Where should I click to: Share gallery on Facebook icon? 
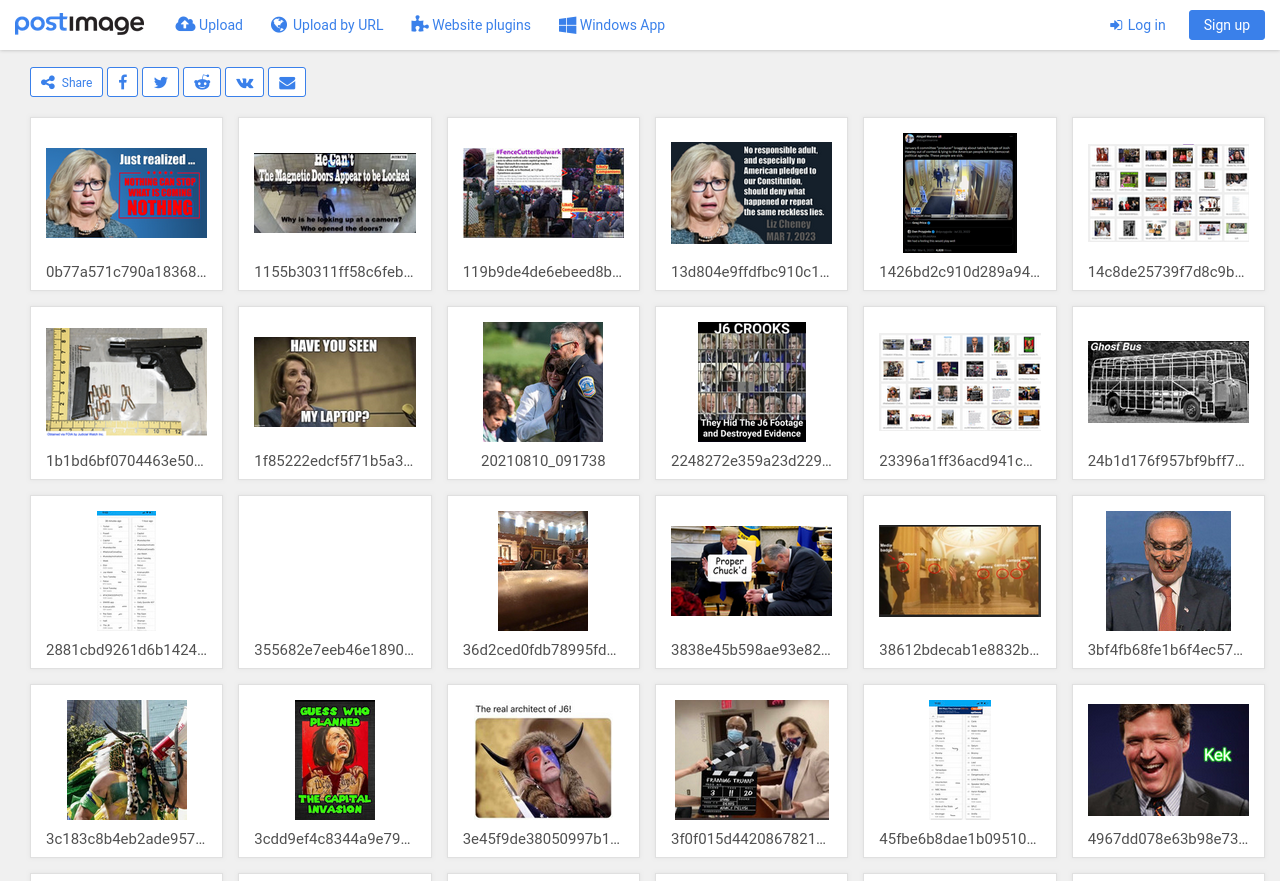122,82
